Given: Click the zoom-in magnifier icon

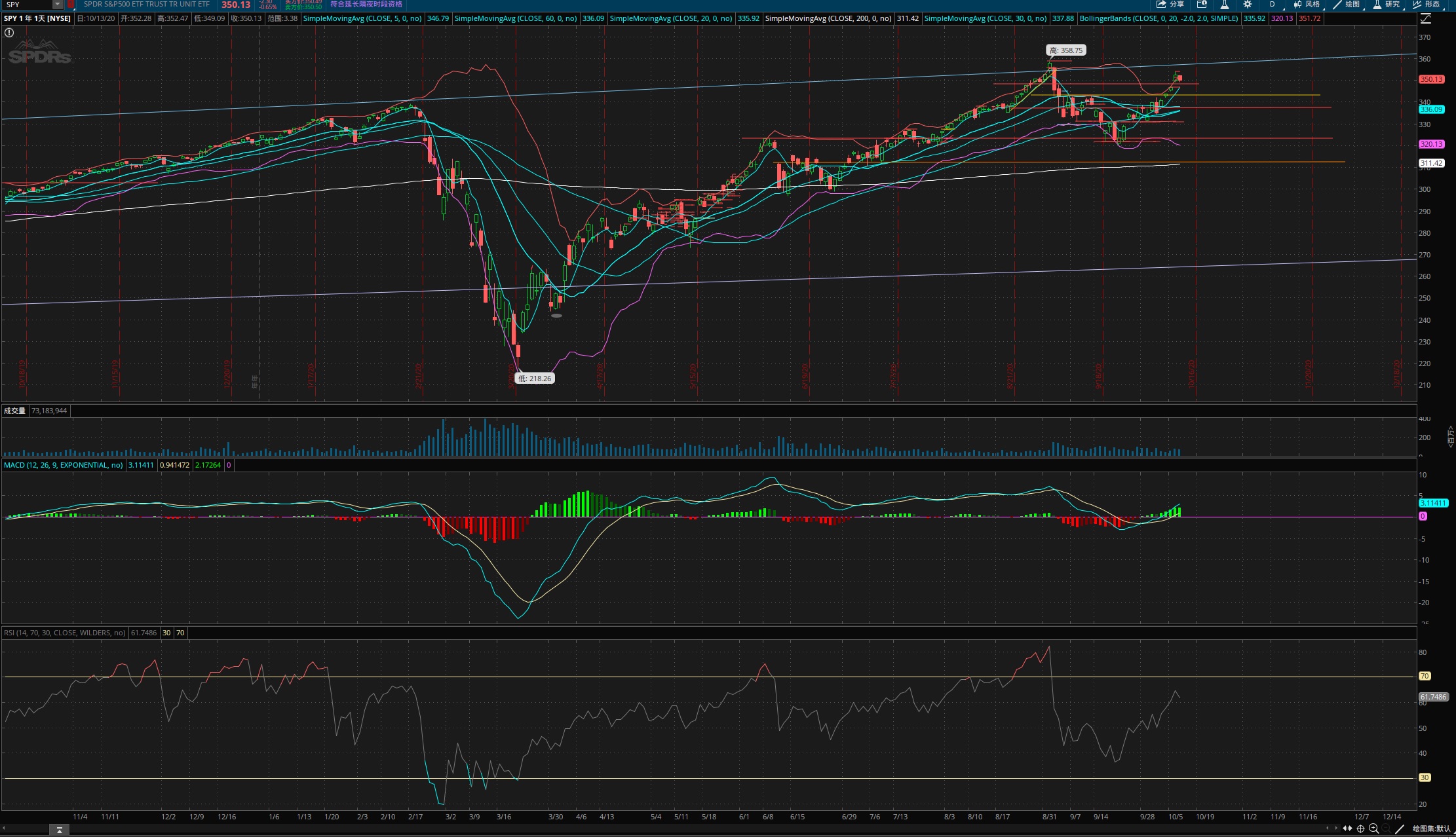Looking at the screenshot, I should click(1373, 829).
